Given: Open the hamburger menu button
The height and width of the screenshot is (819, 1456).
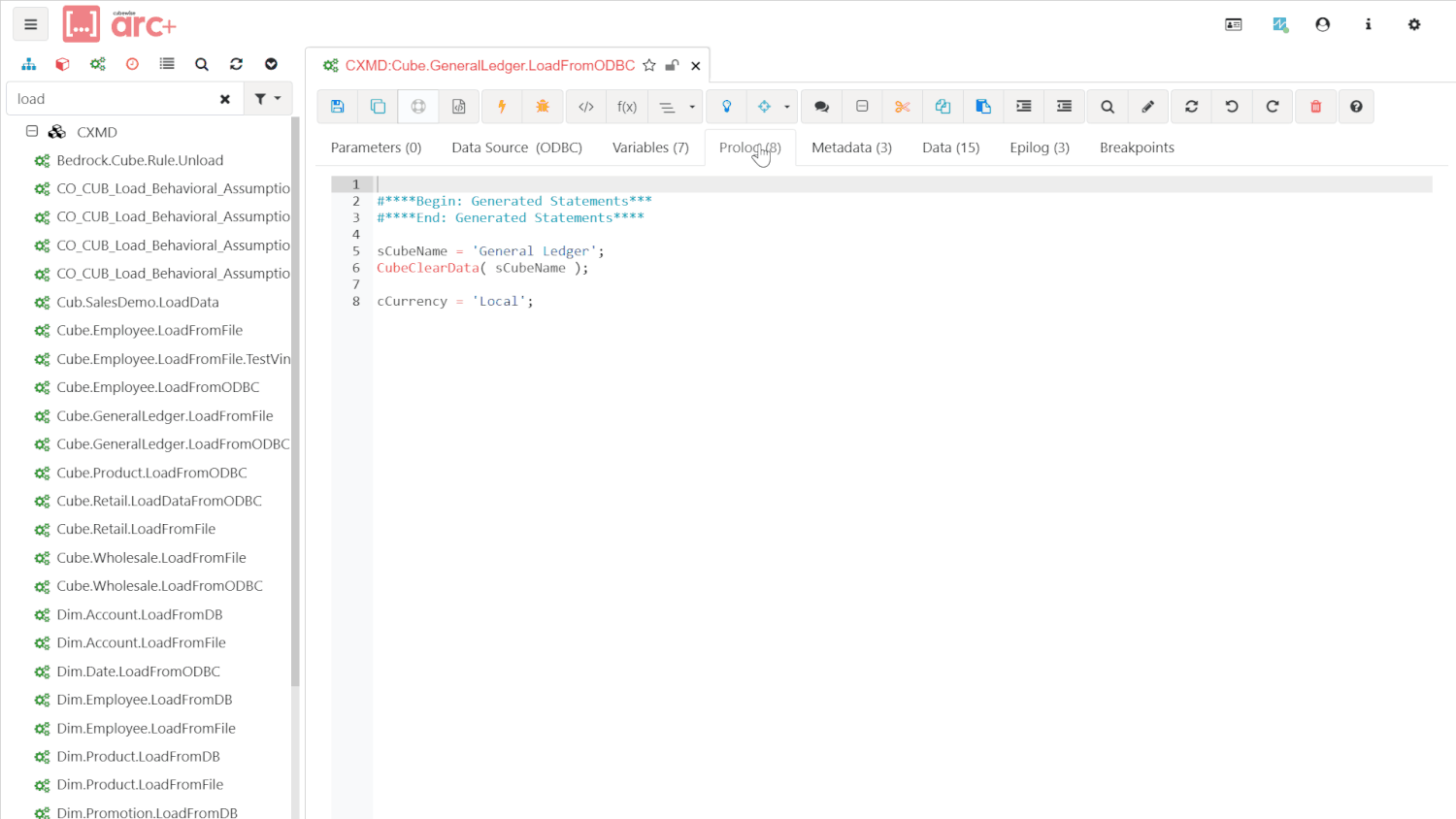Looking at the screenshot, I should [31, 24].
